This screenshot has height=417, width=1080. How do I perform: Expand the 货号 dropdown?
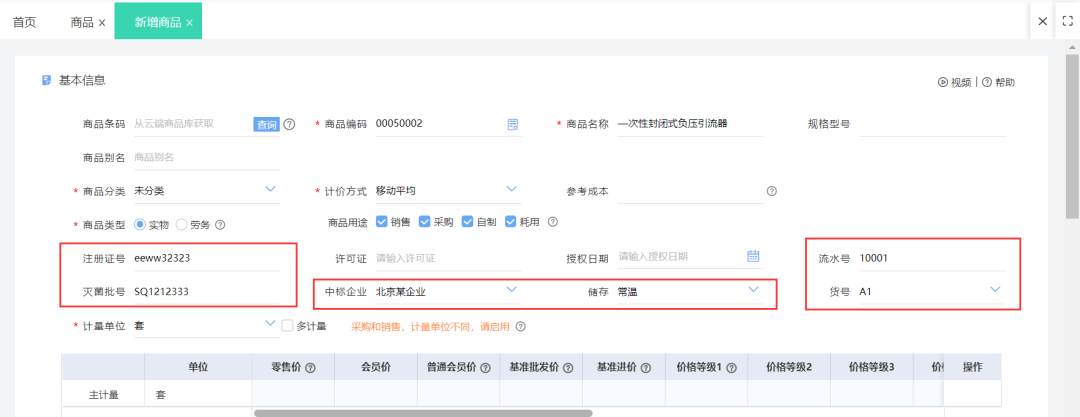(x=995, y=289)
